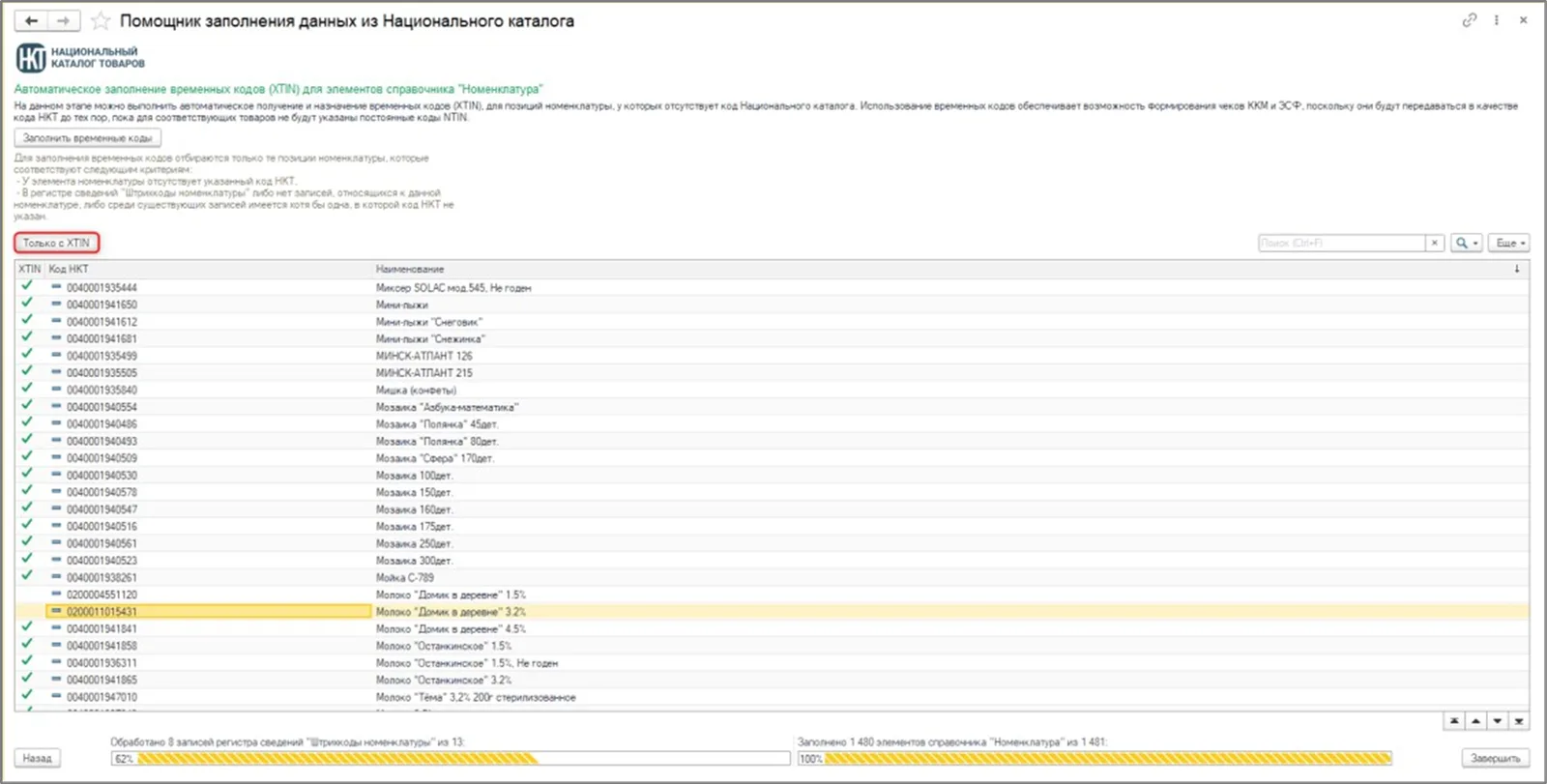Clear the search field with the X button
The image size is (1547, 784).
click(x=1435, y=243)
